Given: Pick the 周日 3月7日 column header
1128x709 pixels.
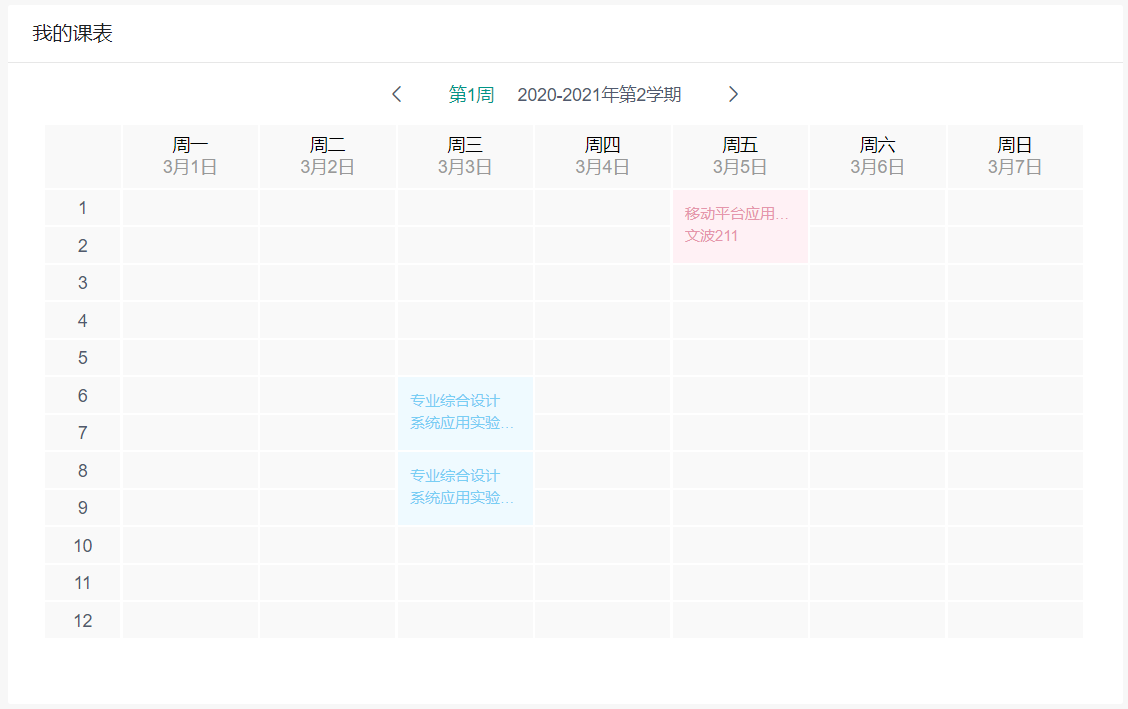Looking at the screenshot, I should 1015,156.
